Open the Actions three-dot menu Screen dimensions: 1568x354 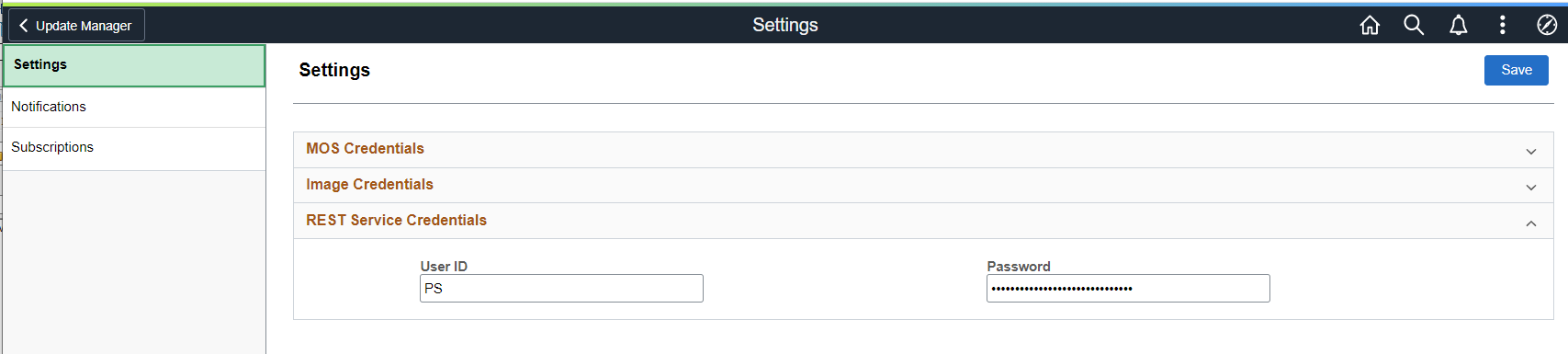pyautogui.click(x=1503, y=26)
